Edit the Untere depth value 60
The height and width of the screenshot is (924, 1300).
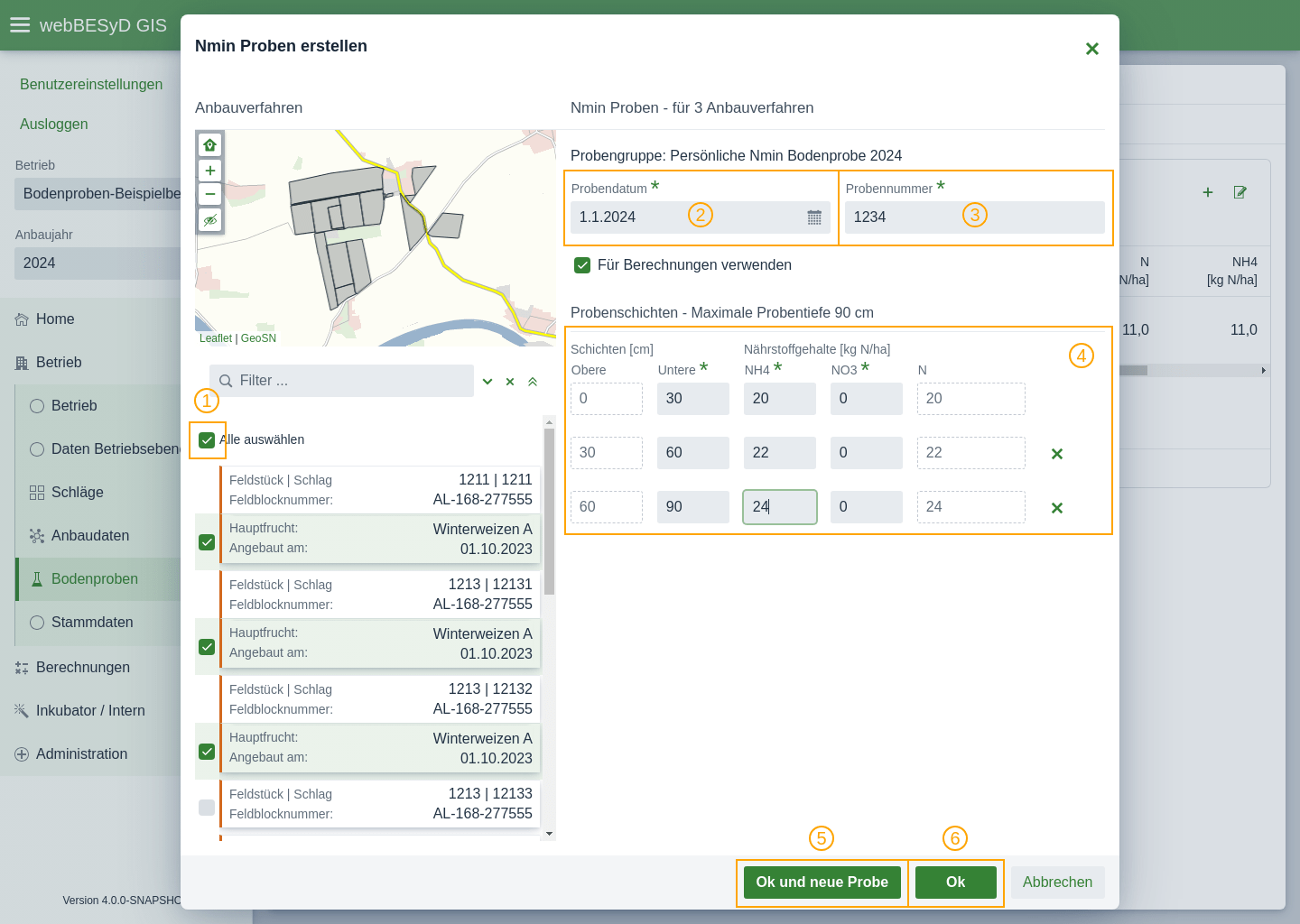[693, 453]
